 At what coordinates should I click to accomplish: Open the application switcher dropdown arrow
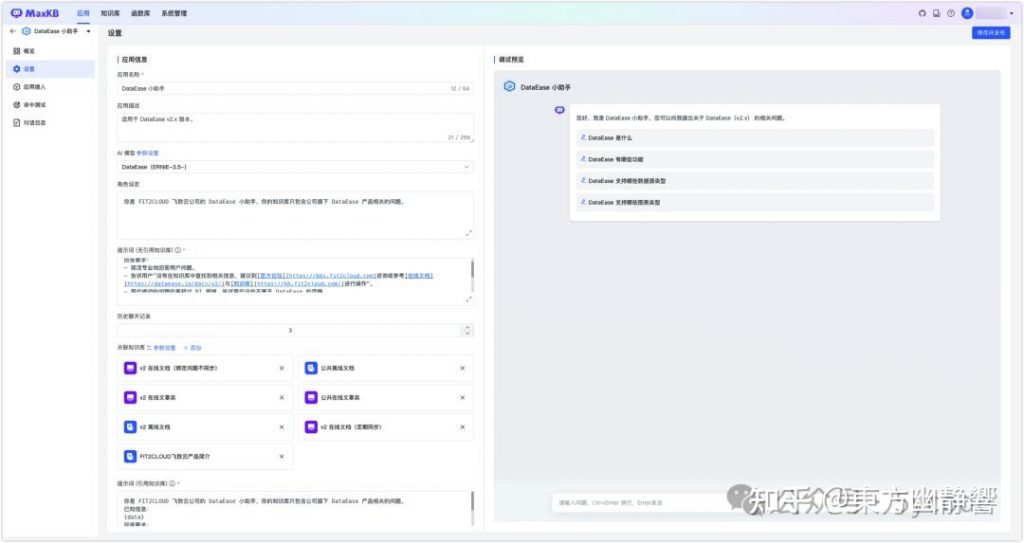[89, 32]
